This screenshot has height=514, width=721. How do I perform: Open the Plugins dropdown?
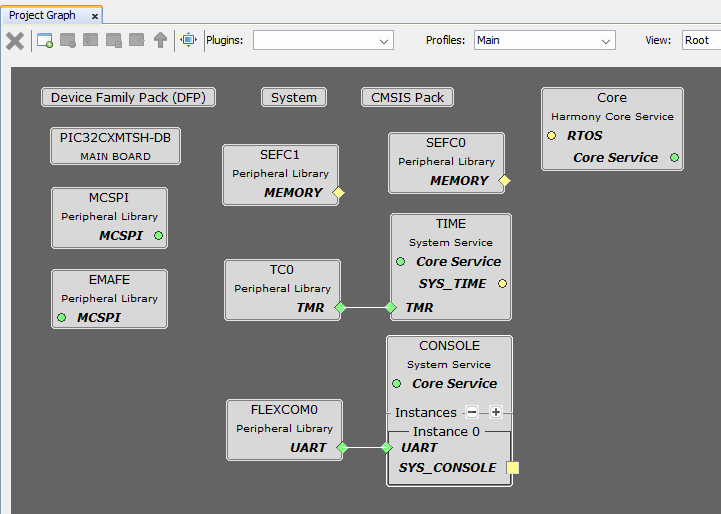click(322, 41)
